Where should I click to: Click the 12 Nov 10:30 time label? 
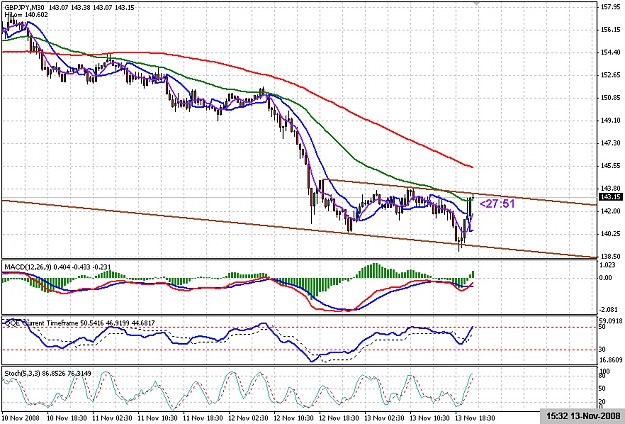coord(292,418)
